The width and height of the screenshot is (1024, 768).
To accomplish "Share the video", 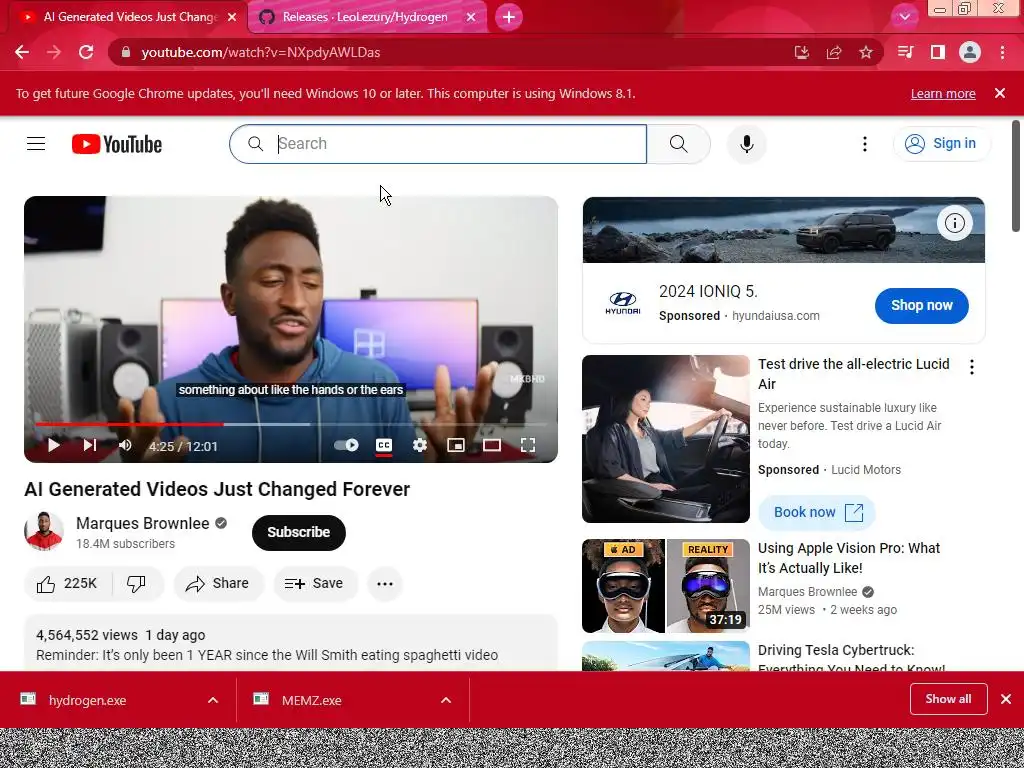I will pyautogui.click(x=218, y=583).
